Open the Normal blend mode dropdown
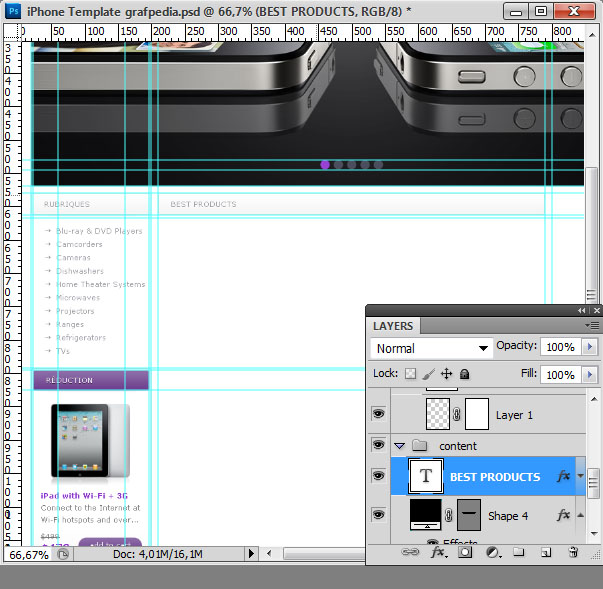The image size is (603, 589). tap(431, 348)
